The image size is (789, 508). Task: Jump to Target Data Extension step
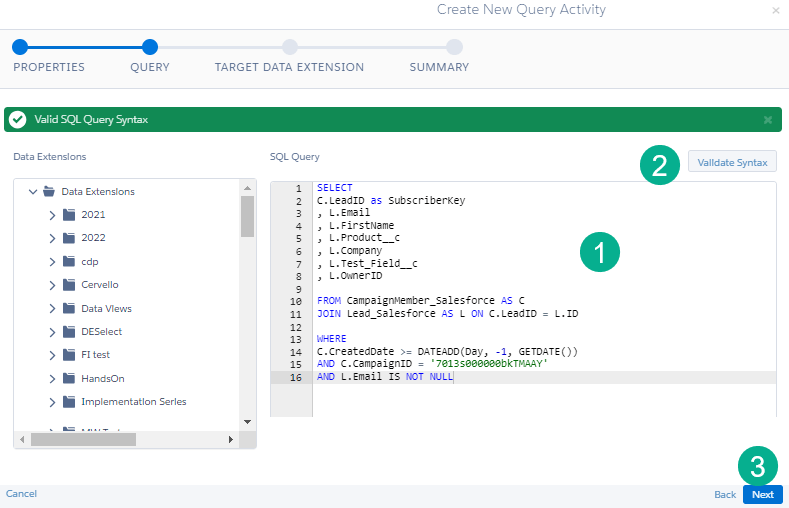coord(289,46)
